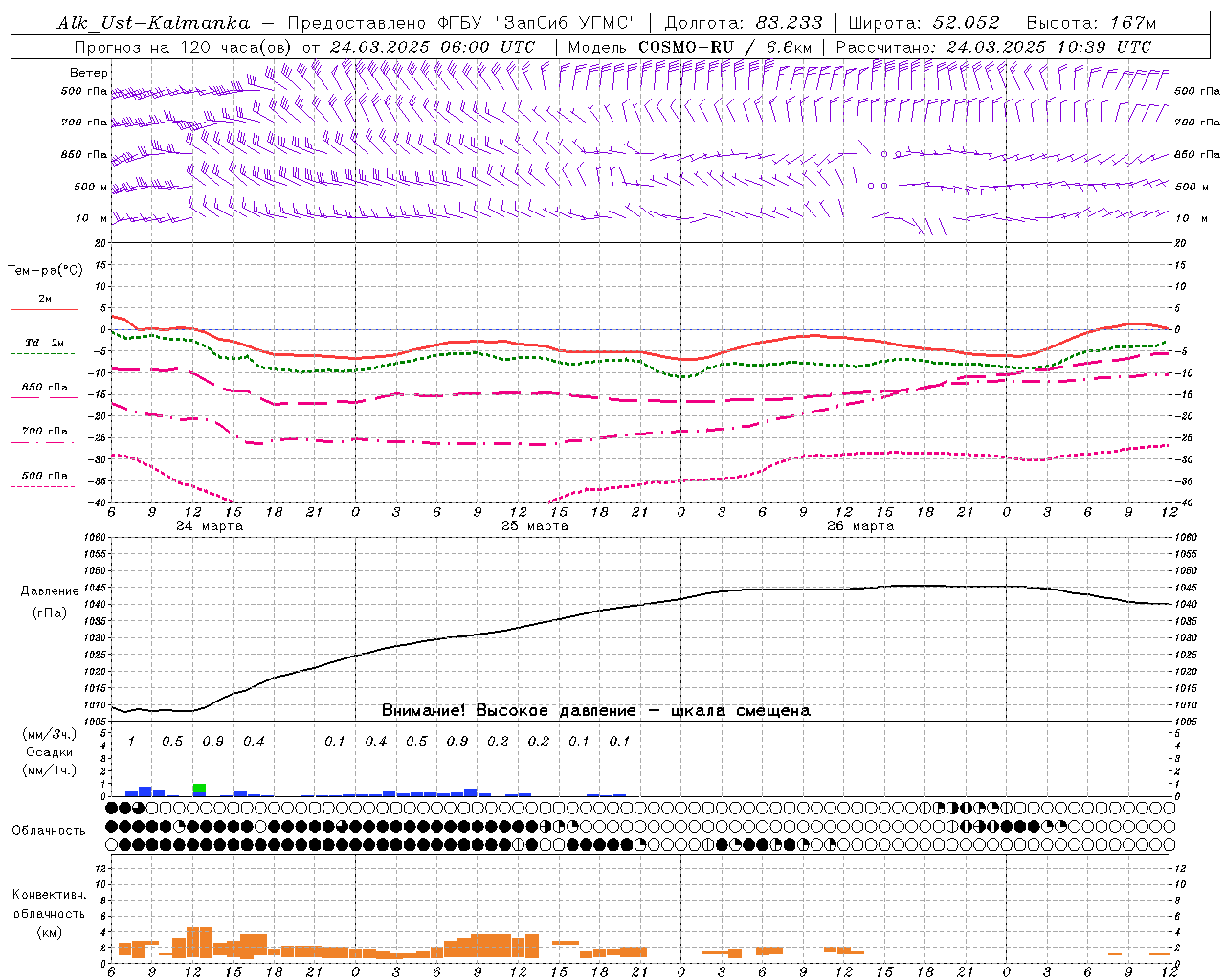Click the 700 гПа entry in the temperature legend

coord(45,432)
